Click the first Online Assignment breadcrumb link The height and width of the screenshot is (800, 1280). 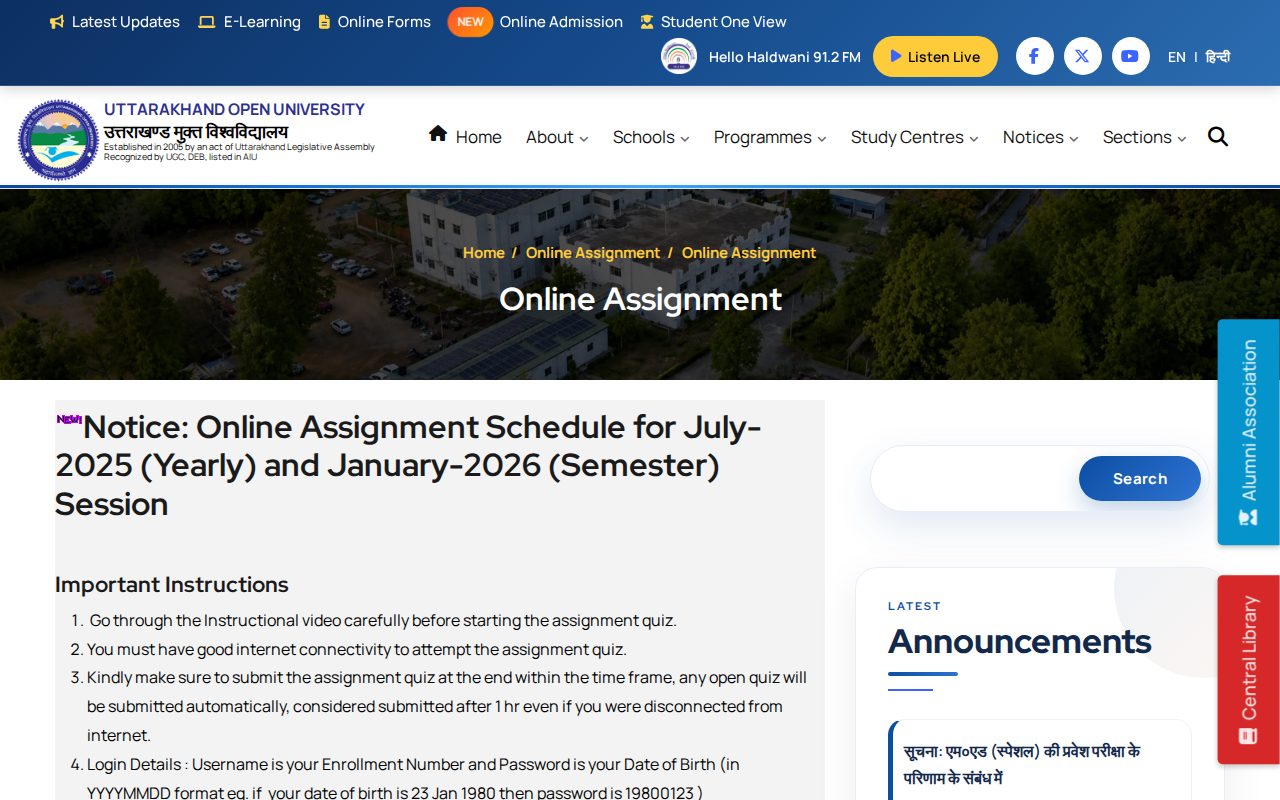click(x=593, y=253)
